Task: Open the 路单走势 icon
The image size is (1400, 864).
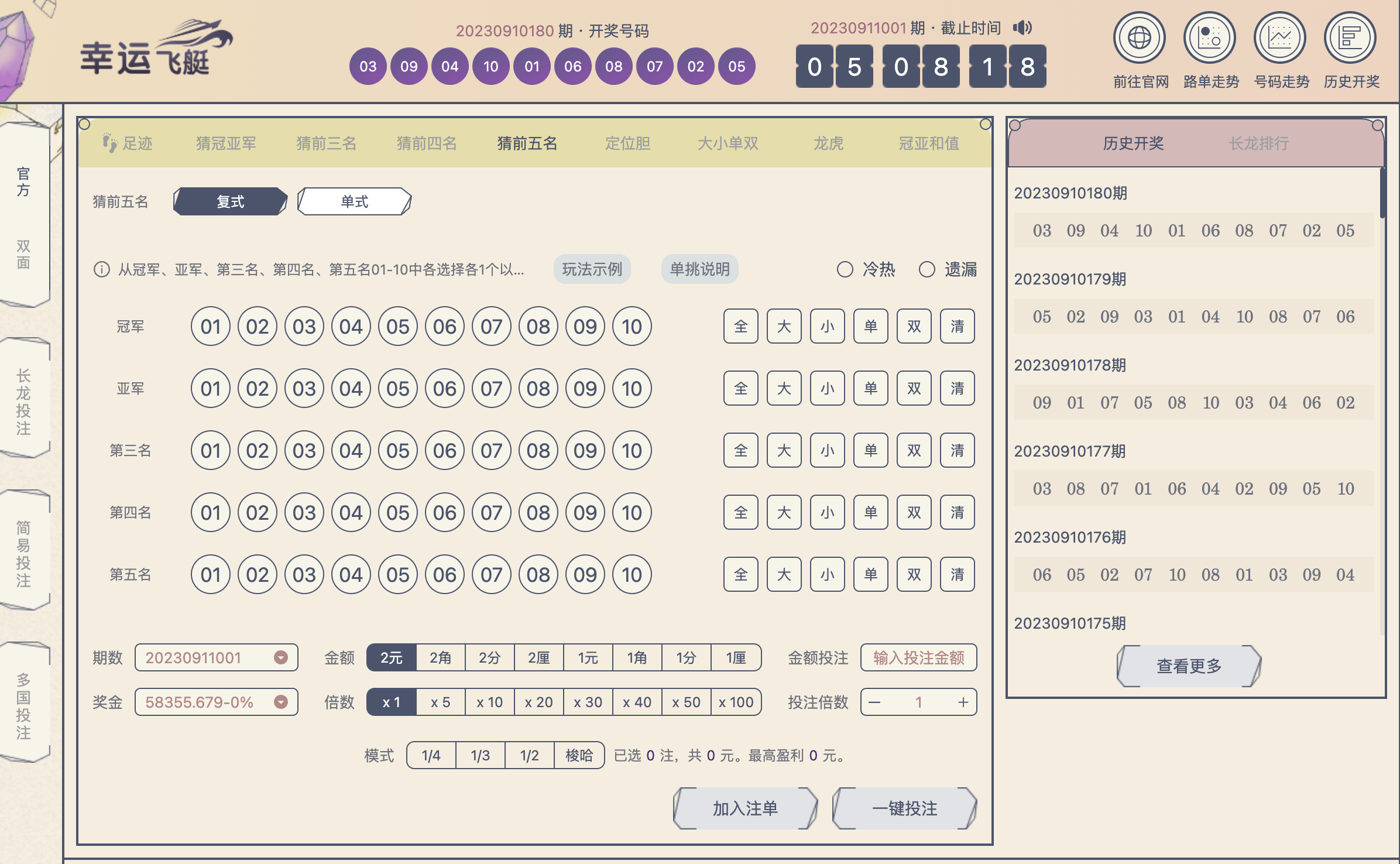Action: point(1209,38)
